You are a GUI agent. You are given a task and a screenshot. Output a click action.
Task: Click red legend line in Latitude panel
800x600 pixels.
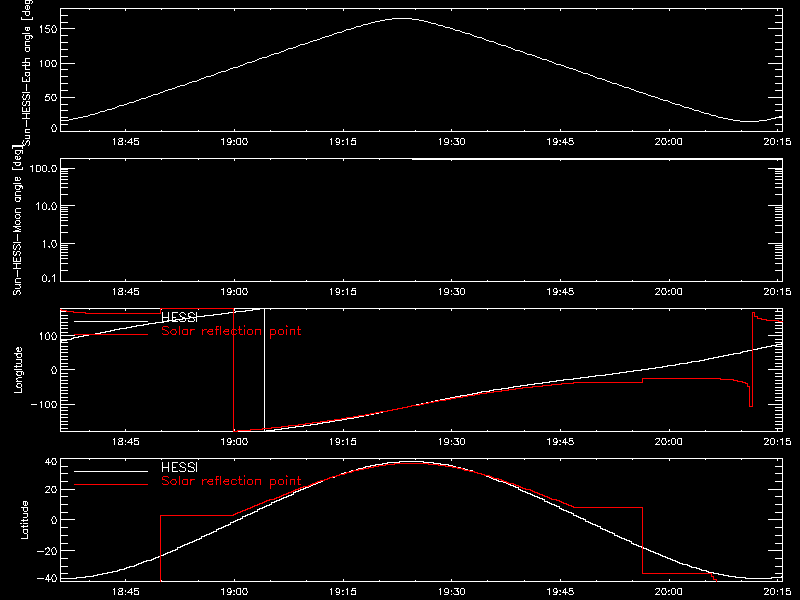pos(111,484)
